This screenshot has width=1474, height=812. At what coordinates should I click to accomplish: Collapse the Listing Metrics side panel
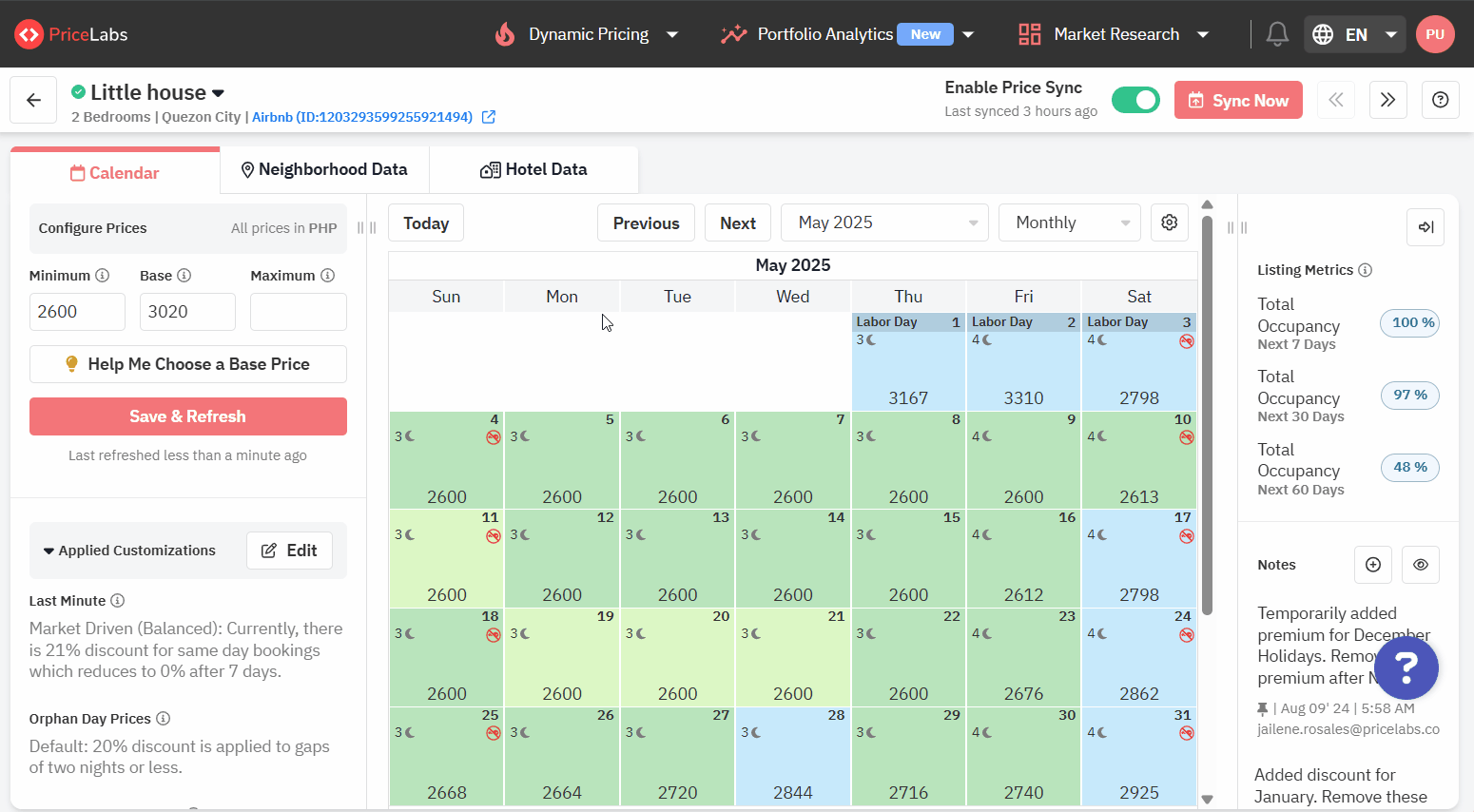(1425, 227)
